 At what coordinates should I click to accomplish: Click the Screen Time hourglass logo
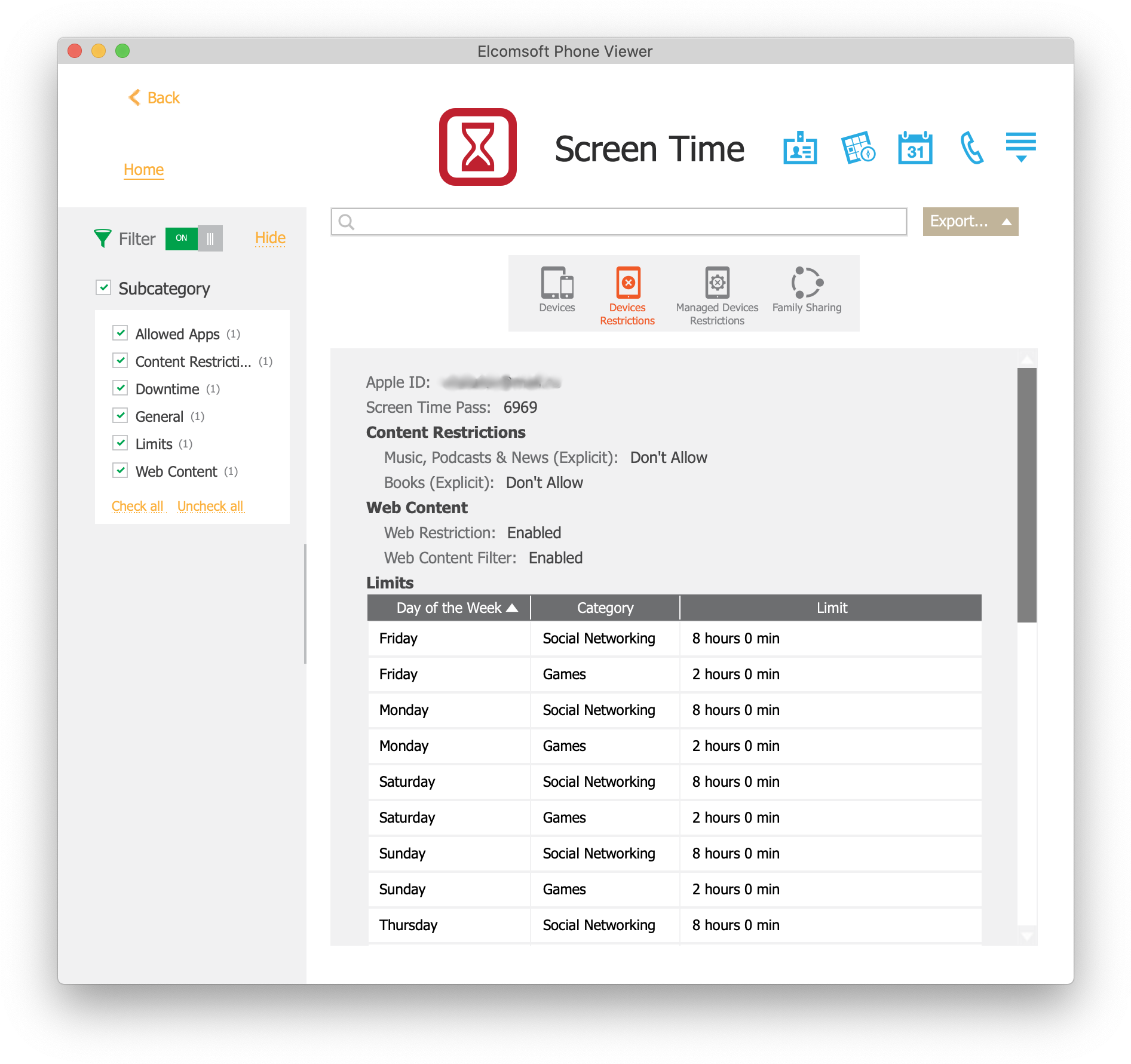pyautogui.click(x=478, y=147)
